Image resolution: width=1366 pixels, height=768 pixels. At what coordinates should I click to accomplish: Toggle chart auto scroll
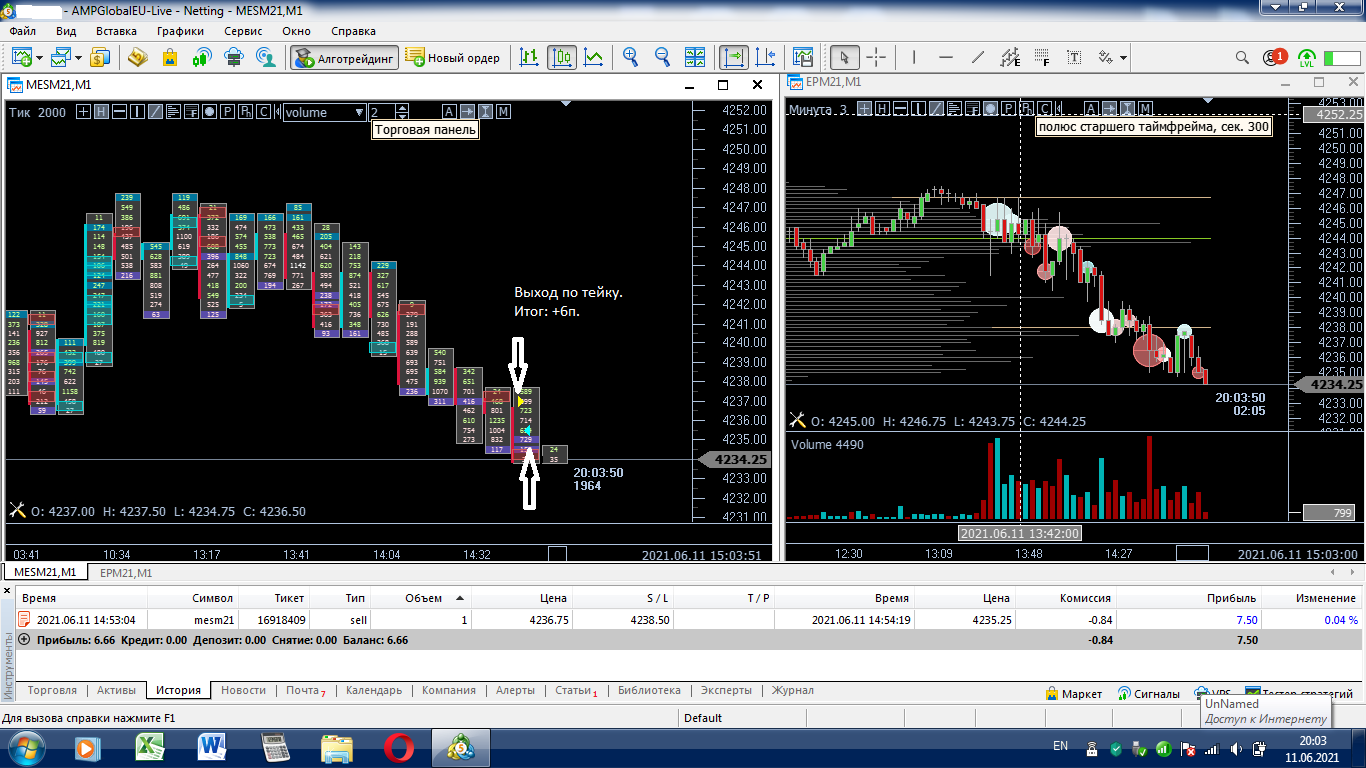(734, 57)
